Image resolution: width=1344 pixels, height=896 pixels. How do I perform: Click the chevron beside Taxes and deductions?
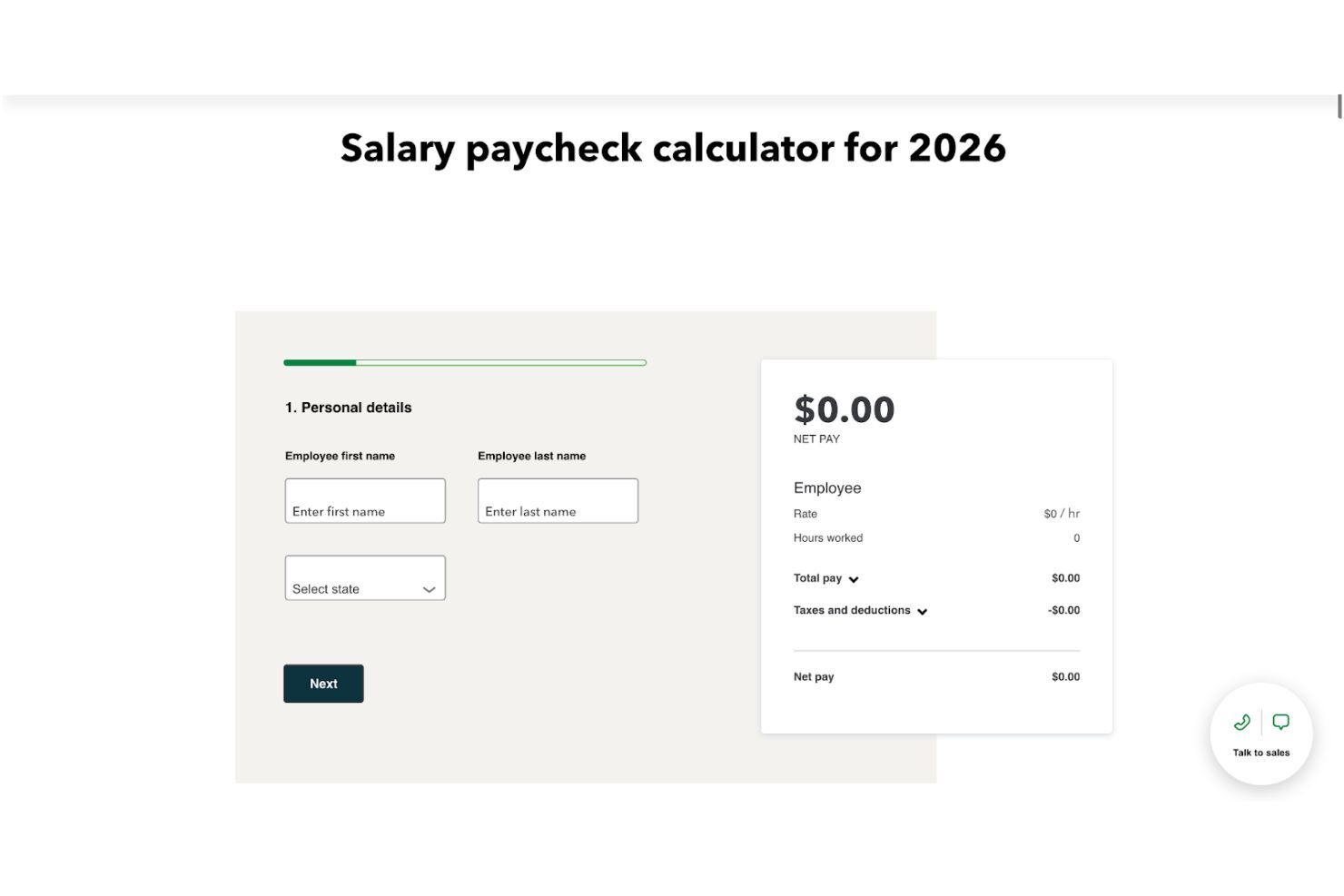point(923,611)
